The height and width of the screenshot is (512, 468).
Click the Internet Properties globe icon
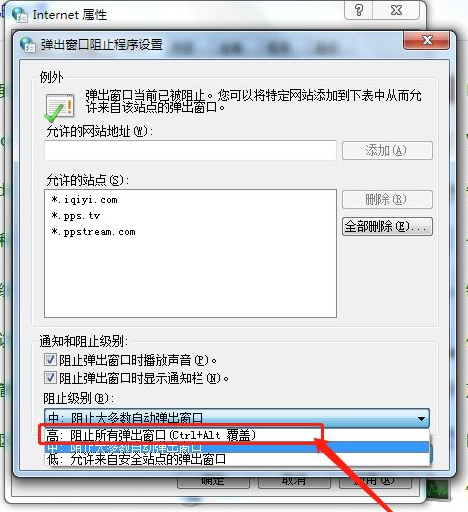19,14
